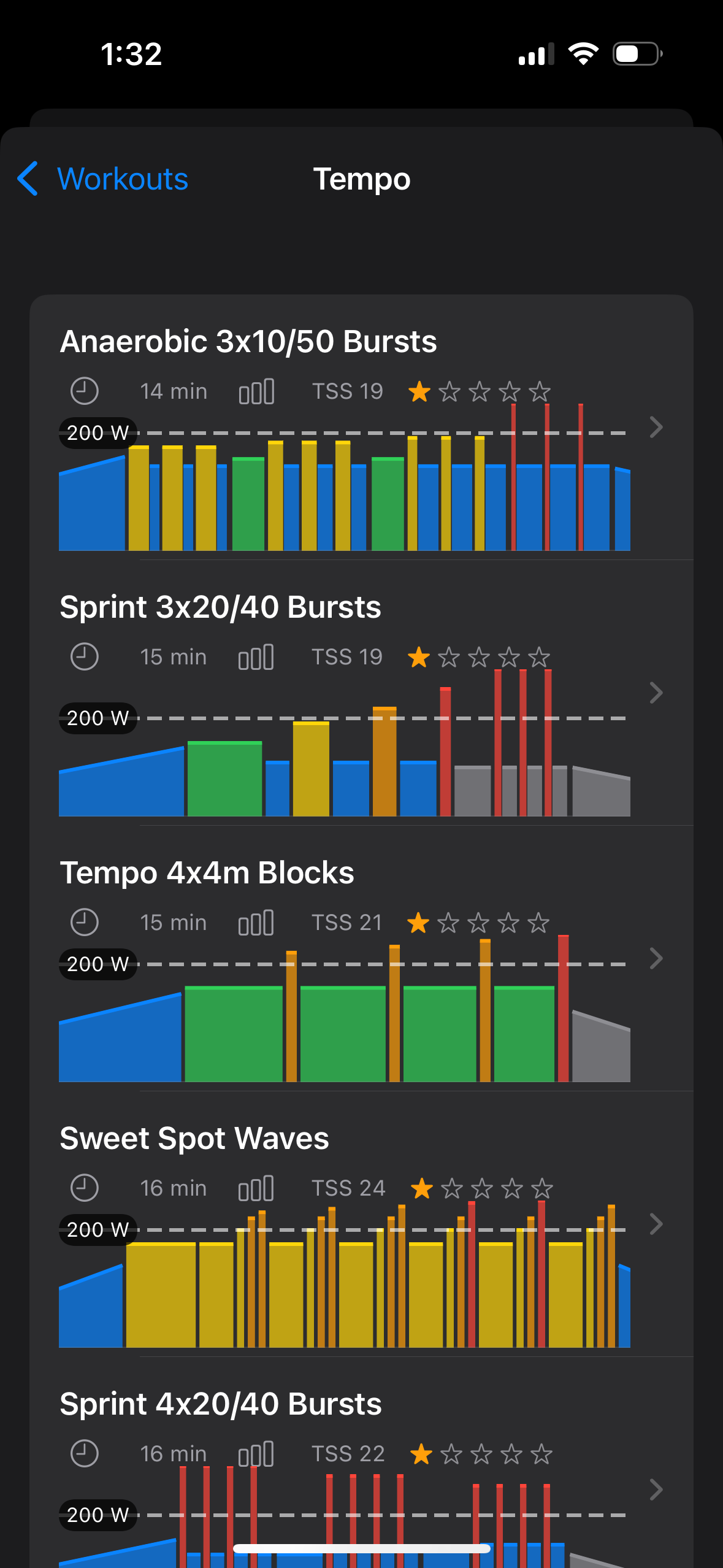723x1568 pixels.
Task: Tap filled star on Sprint 3x20/40 Bursts
Action: pyautogui.click(x=419, y=657)
